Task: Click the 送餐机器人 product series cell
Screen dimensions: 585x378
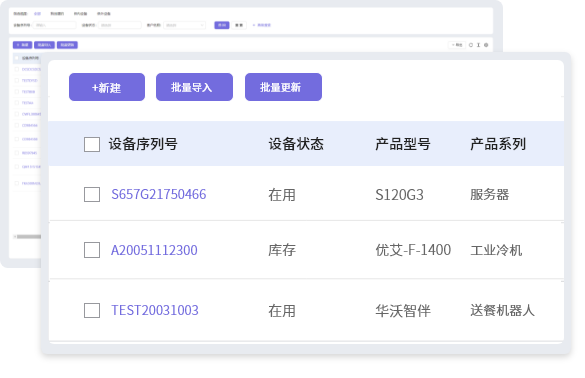Action: tap(502, 310)
